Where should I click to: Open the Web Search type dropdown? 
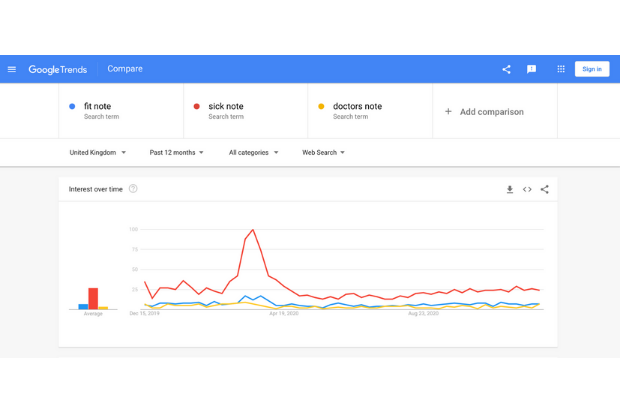(323, 152)
